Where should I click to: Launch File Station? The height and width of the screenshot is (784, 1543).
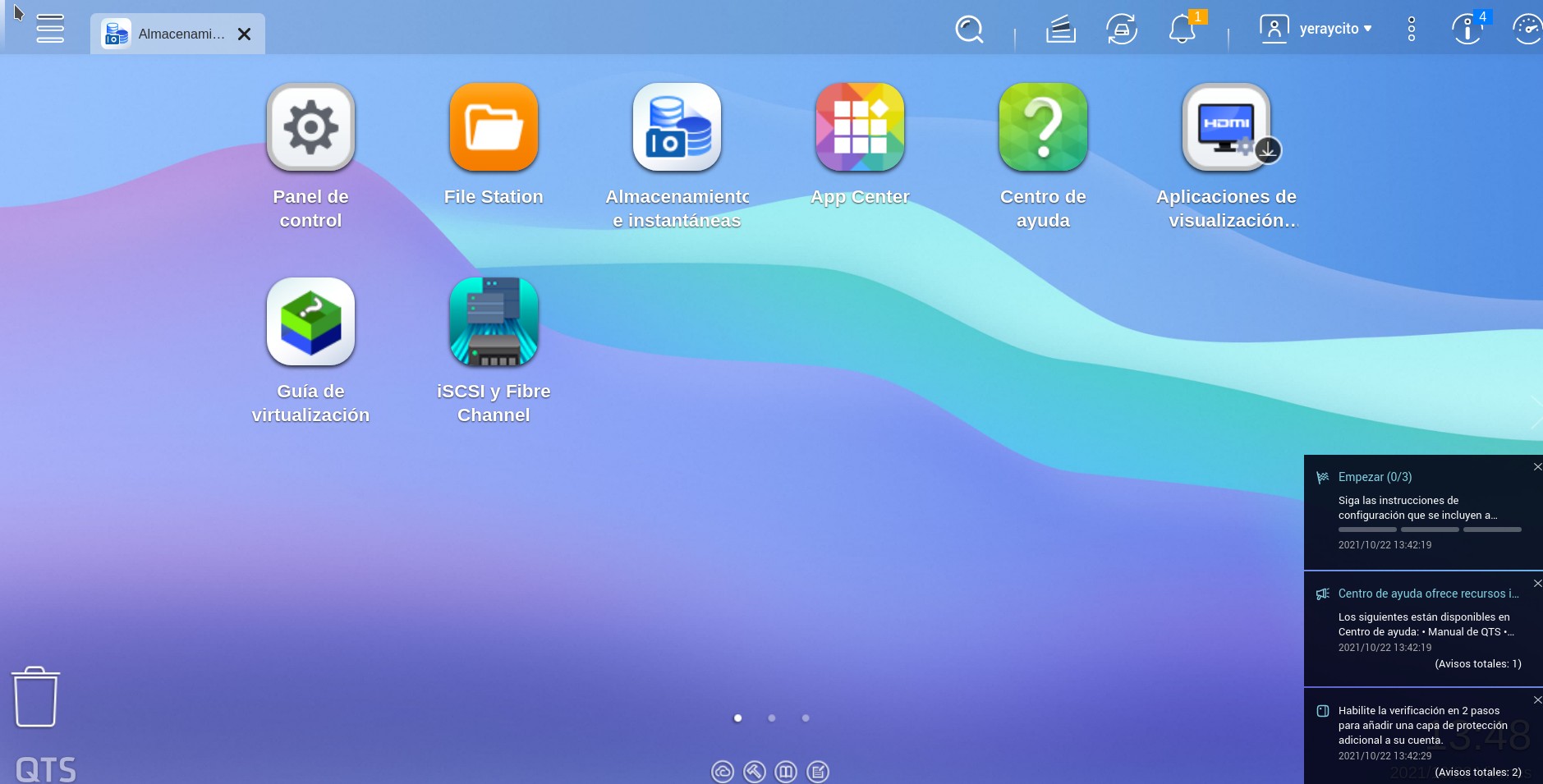coord(494,127)
